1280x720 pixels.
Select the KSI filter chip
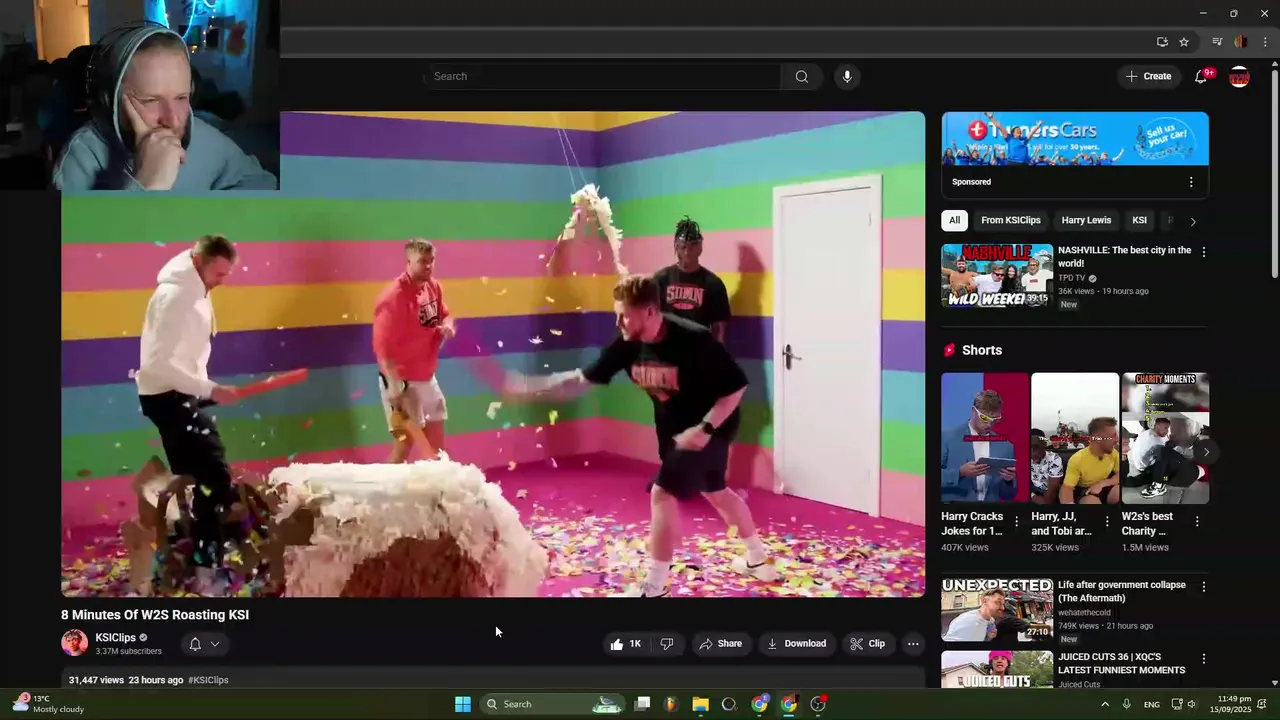tap(1139, 220)
